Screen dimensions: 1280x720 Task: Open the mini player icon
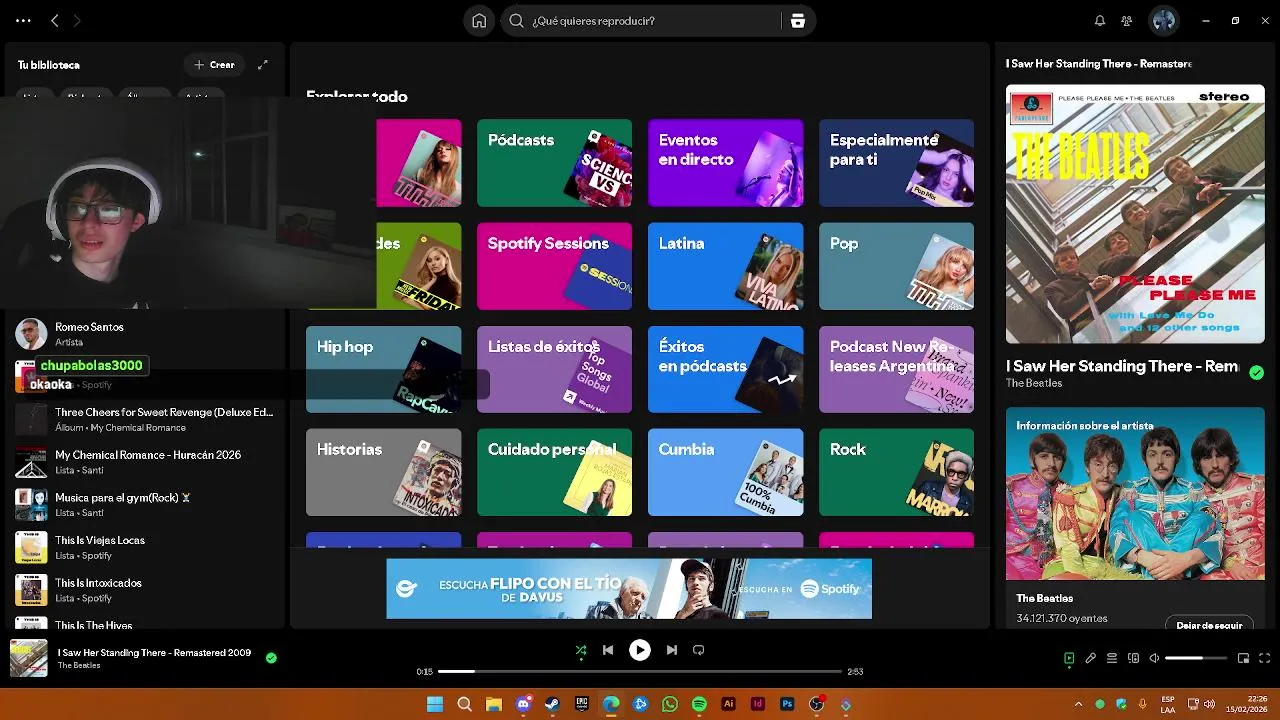click(x=1244, y=658)
